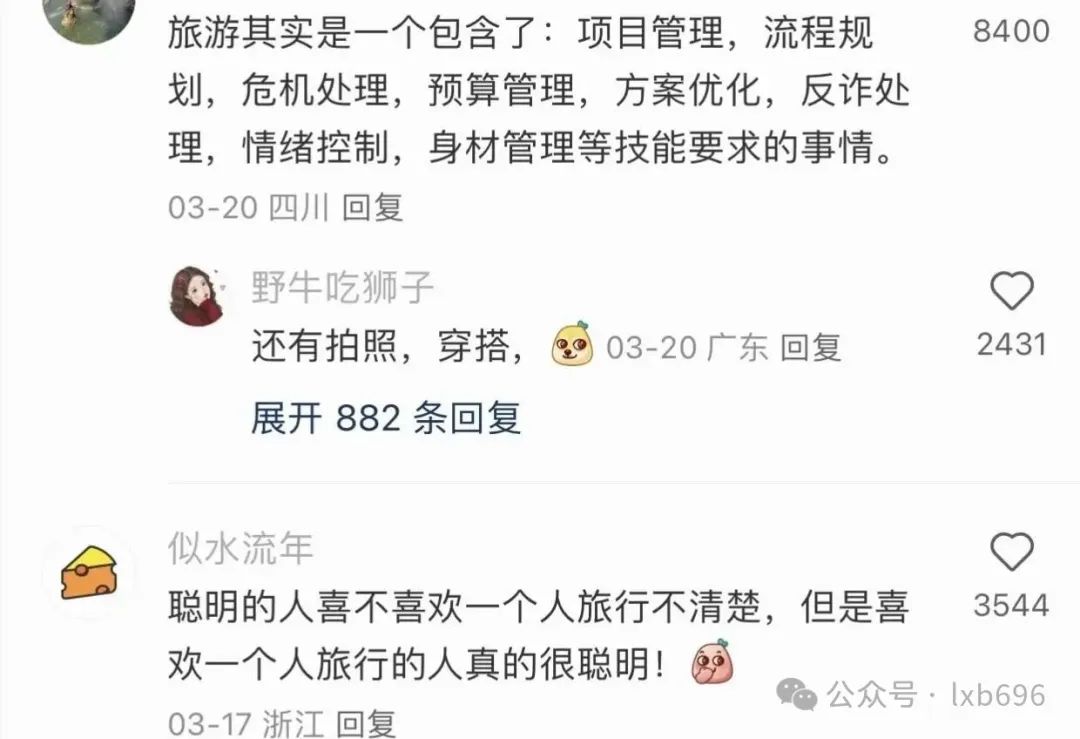Click the 2431 like count

point(1012,344)
